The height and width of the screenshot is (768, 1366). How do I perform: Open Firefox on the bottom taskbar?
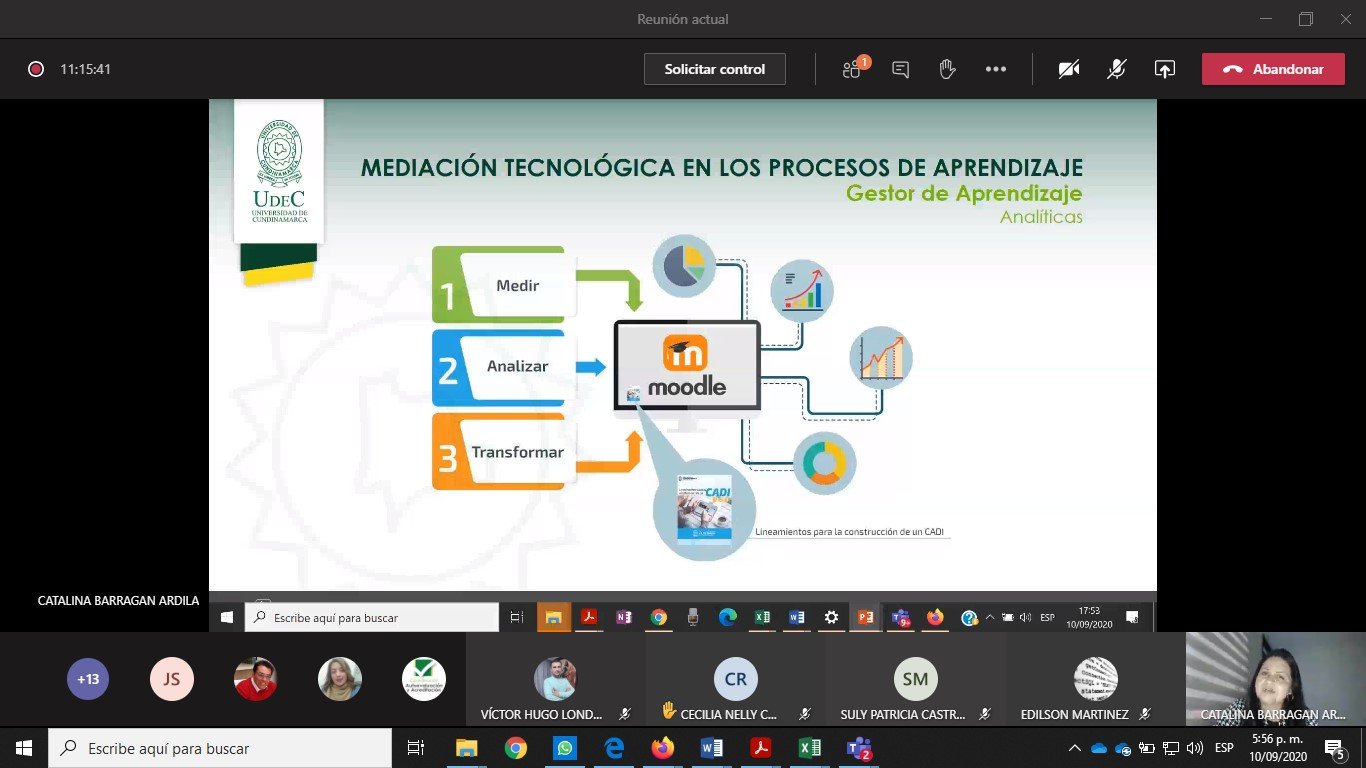[663, 748]
